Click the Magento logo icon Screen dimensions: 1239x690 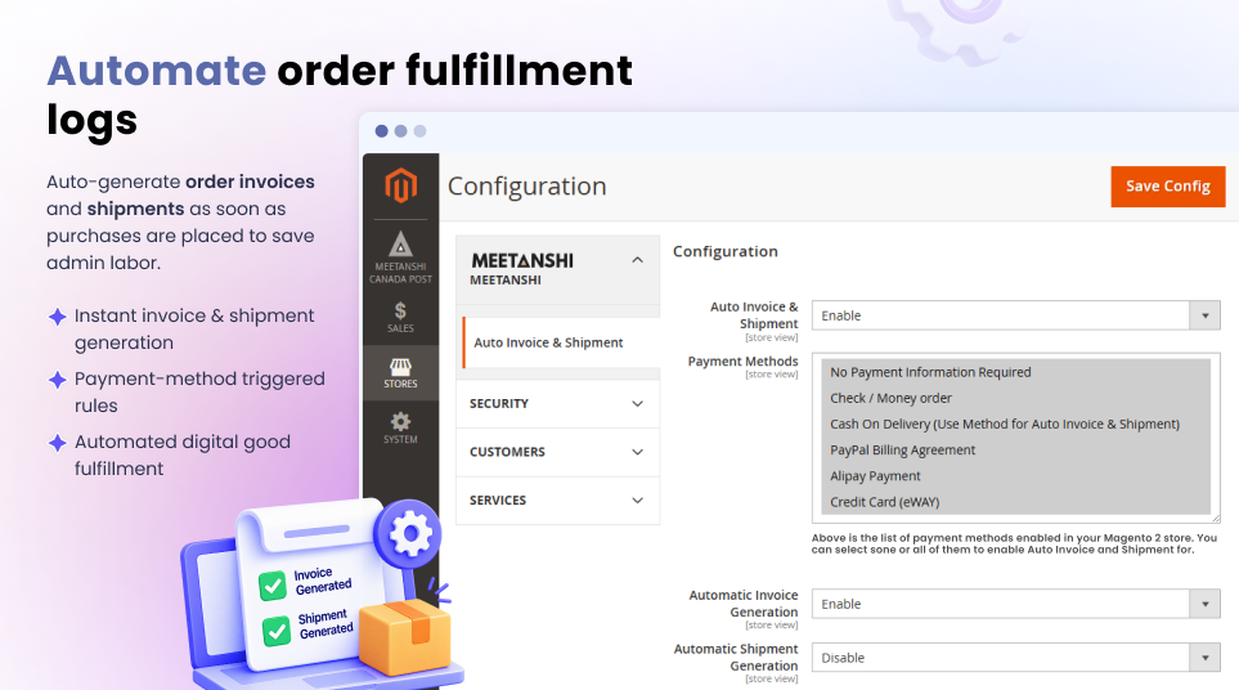400,186
